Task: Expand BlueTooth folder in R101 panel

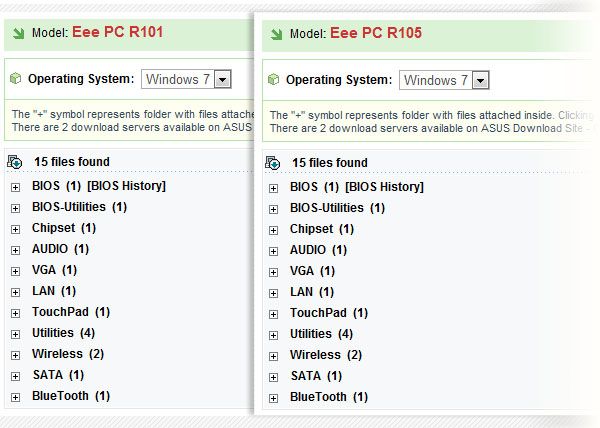Action: click(15, 398)
